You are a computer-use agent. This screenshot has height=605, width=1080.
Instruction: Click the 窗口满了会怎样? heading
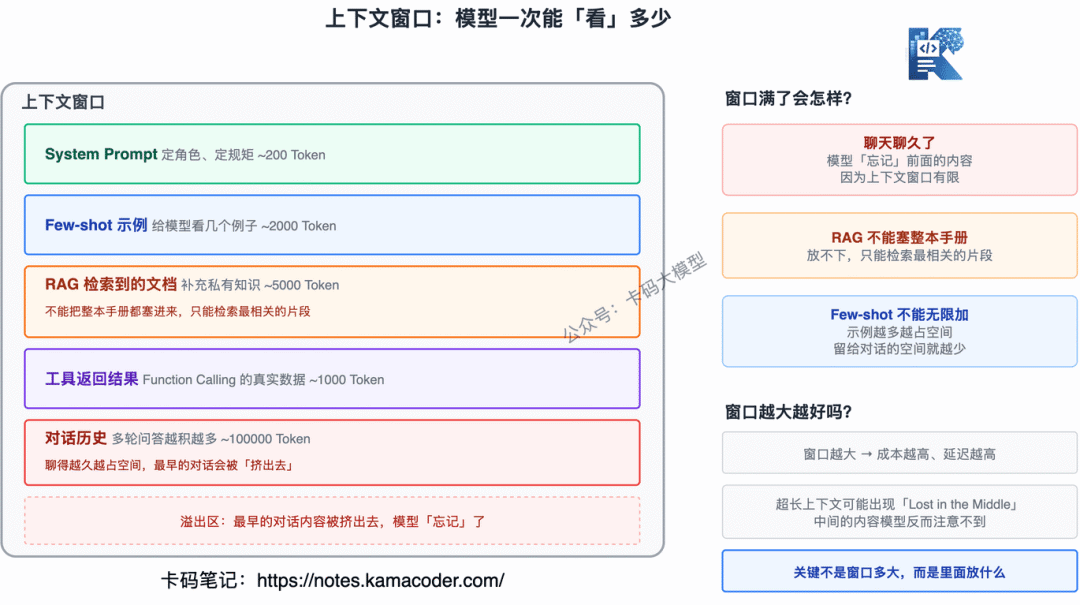click(x=789, y=99)
